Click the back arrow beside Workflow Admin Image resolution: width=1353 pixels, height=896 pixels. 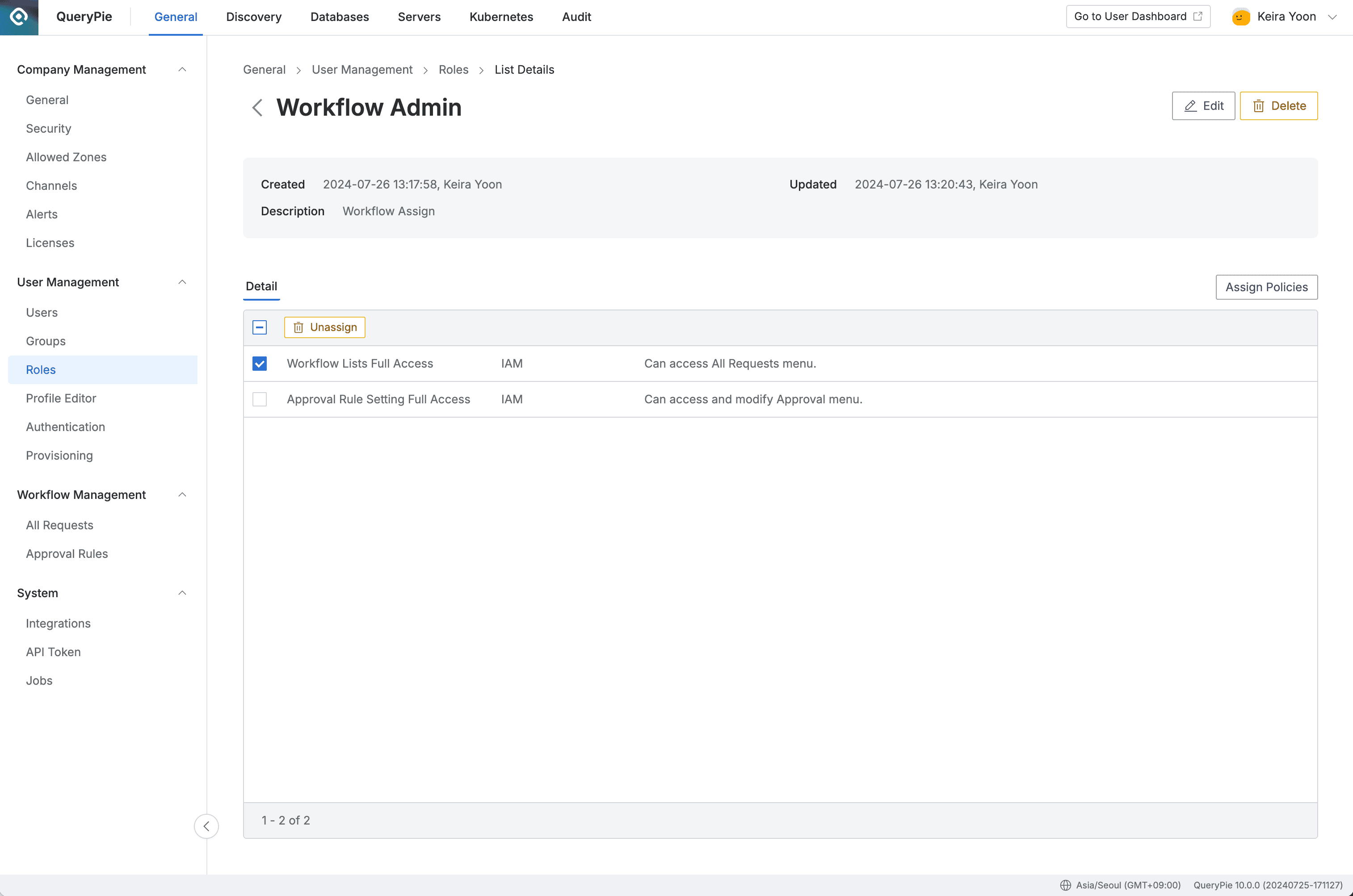(257, 108)
